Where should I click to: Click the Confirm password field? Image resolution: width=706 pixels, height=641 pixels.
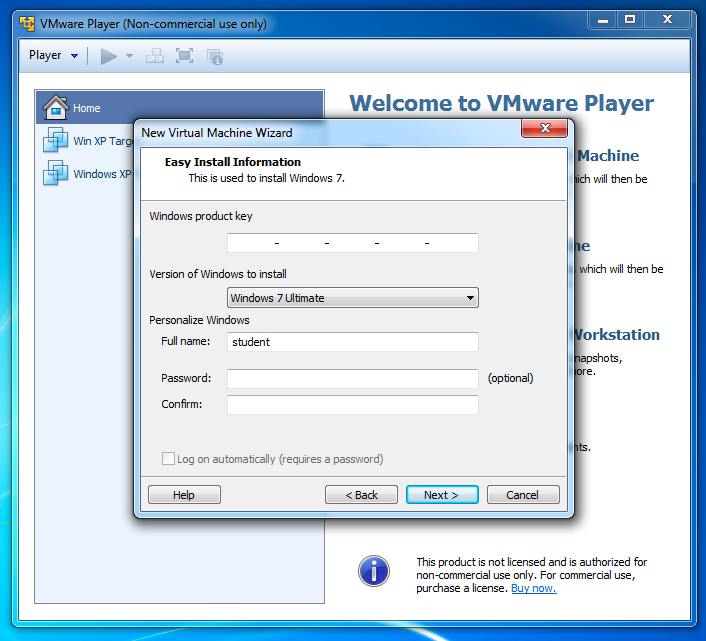coord(353,405)
